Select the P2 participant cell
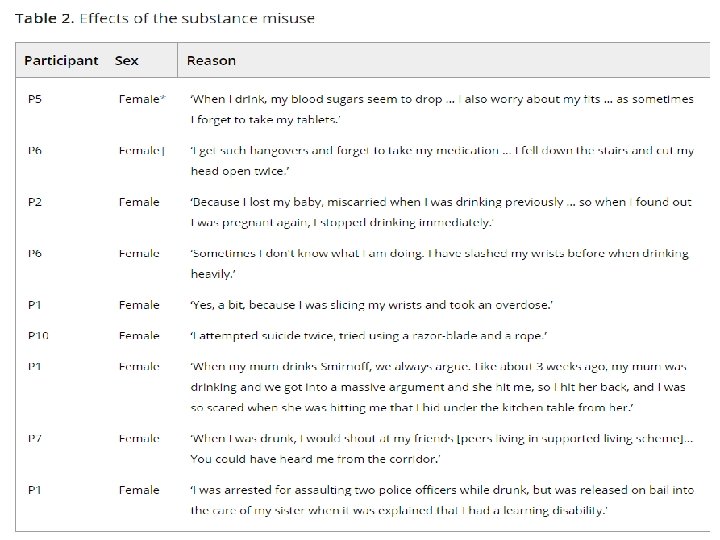This screenshot has width=720, height=540. (x=34, y=202)
